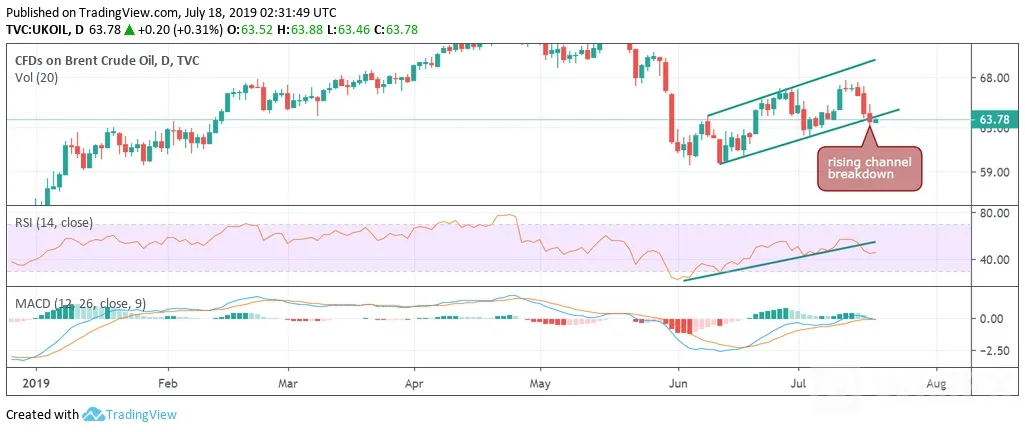1025x432 pixels.
Task: Click the RSI 80.00 scale value
Action: [x=996, y=213]
